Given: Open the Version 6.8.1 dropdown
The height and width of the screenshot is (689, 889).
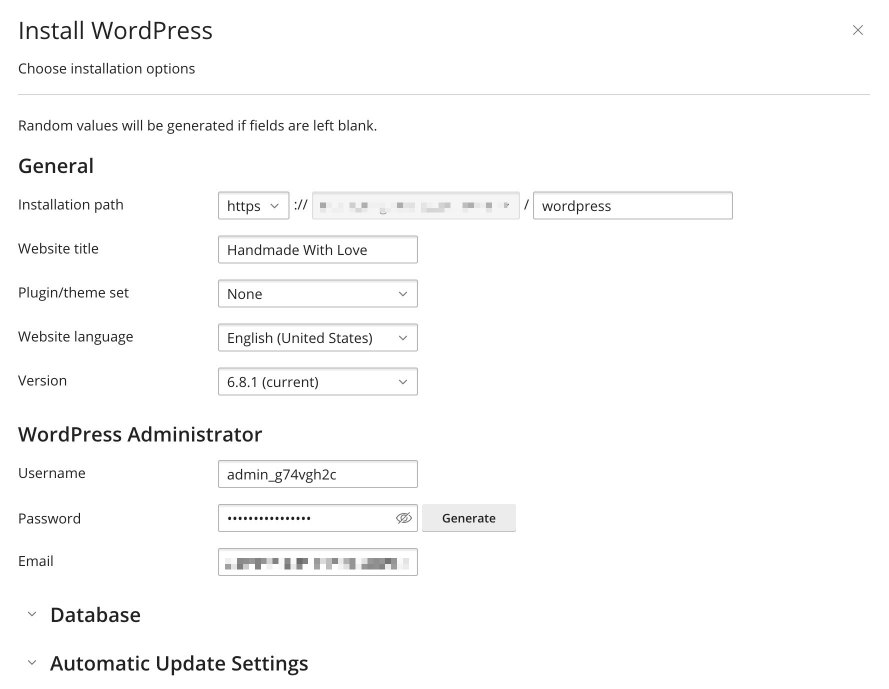Looking at the screenshot, I should coord(318,382).
